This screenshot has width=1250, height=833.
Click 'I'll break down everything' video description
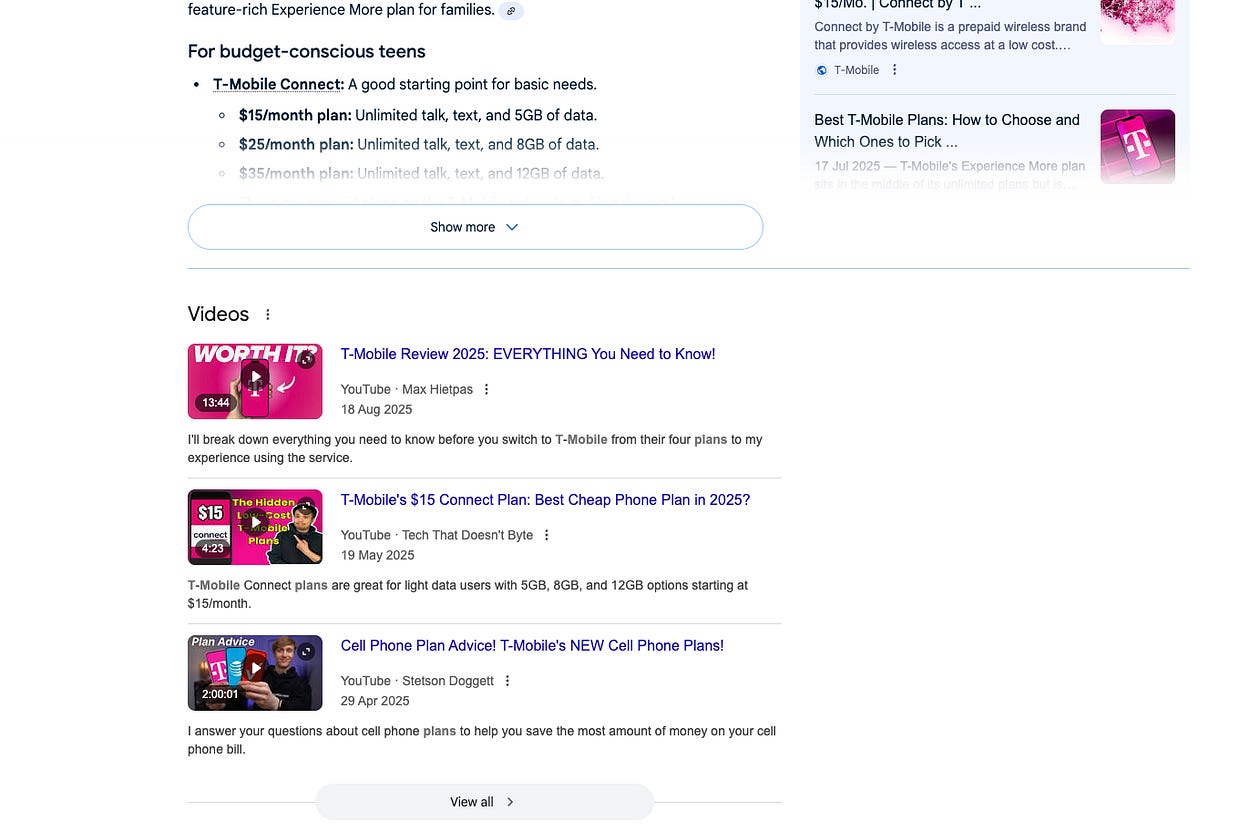475,449
